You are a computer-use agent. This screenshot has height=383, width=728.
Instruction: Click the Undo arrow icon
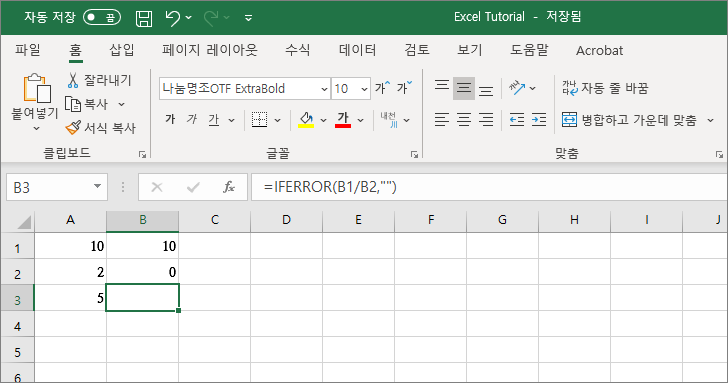click(172, 18)
